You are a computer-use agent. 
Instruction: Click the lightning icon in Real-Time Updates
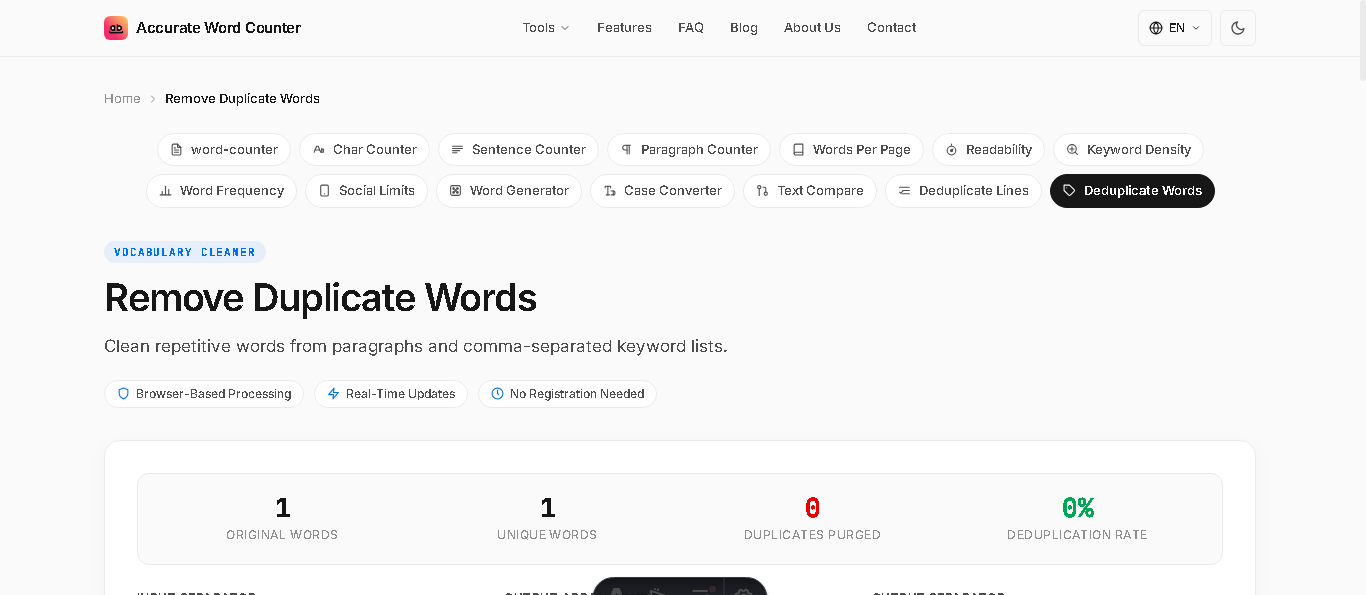334,394
